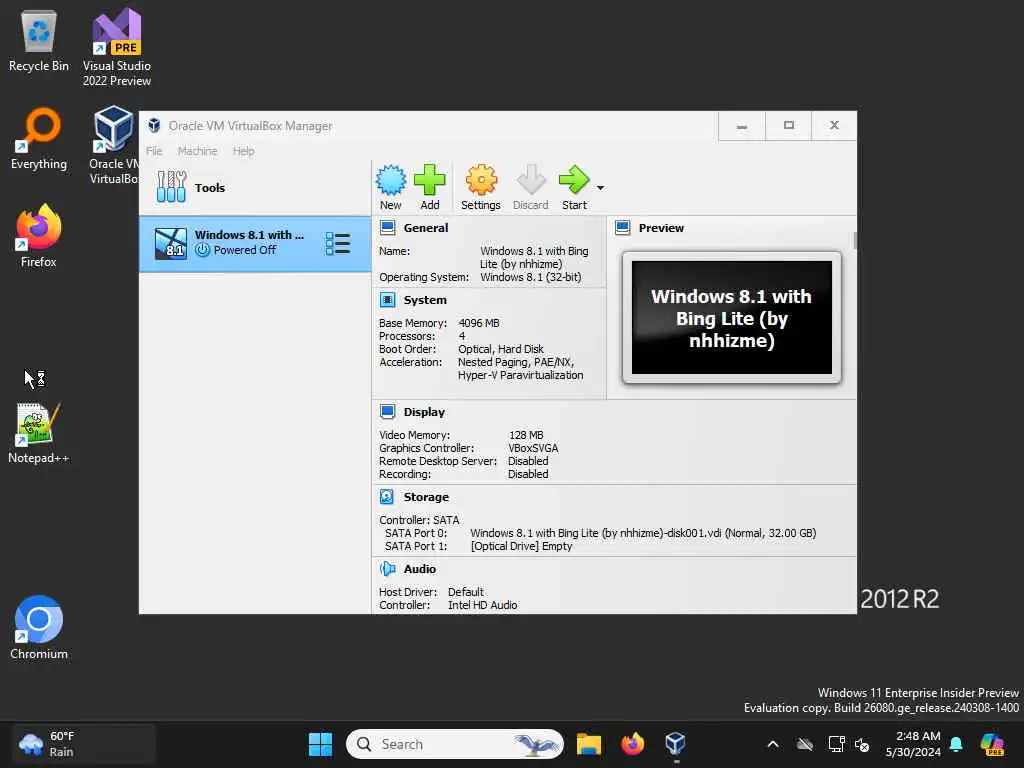Show hidden tray icons chevron
Viewport: 1024px width, 768px height.
pyautogui.click(x=773, y=744)
